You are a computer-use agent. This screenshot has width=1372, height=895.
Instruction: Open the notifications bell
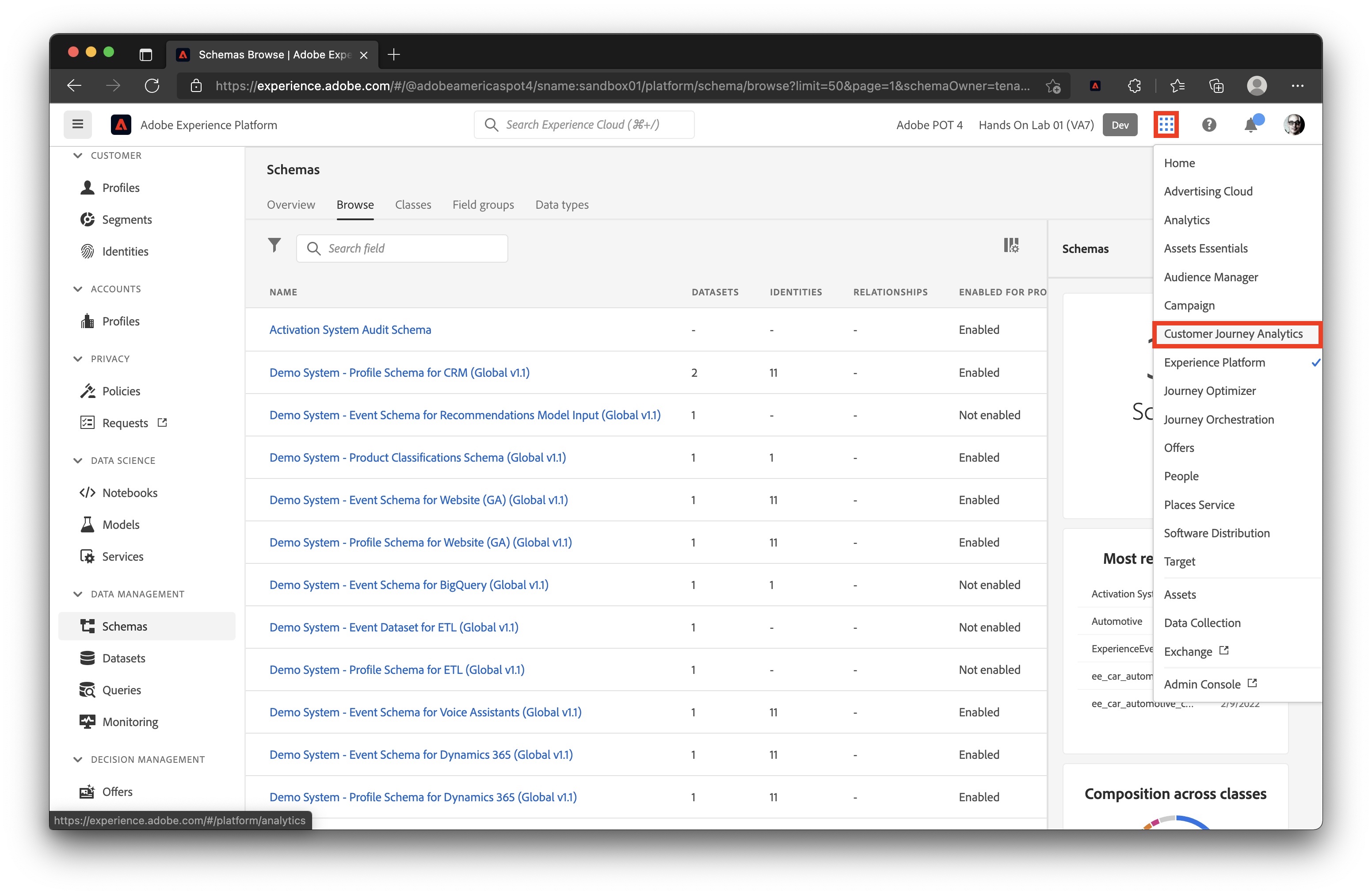click(x=1250, y=125)
